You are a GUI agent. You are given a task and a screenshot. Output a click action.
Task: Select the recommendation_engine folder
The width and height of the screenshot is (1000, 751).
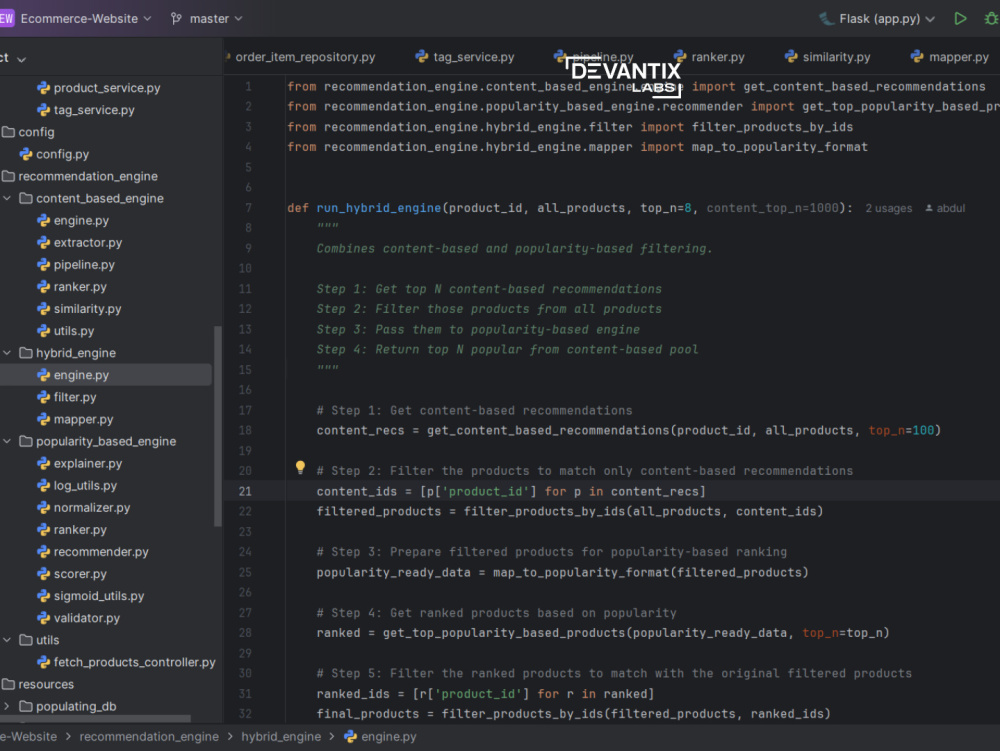click(87, 176)
